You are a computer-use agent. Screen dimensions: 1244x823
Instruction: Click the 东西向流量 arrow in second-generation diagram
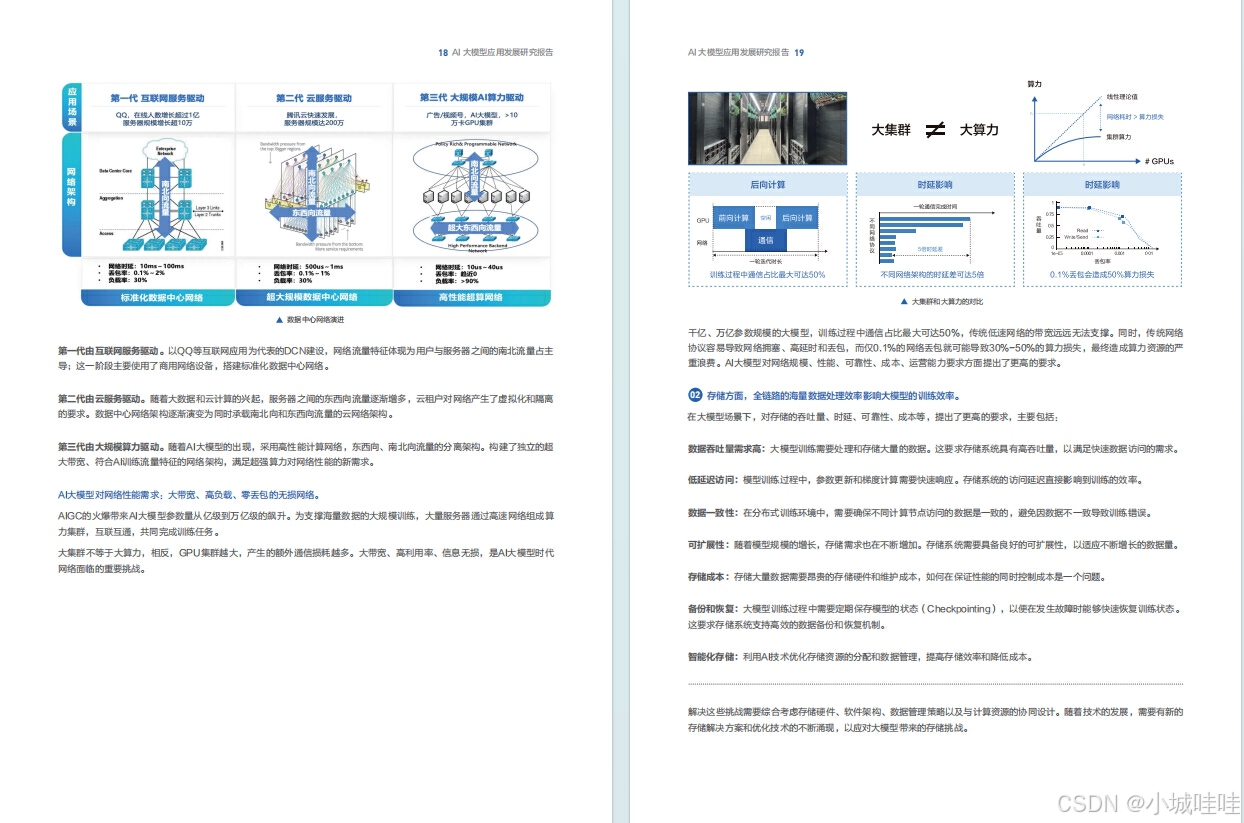pyautogui.click(x=313, y=213)
